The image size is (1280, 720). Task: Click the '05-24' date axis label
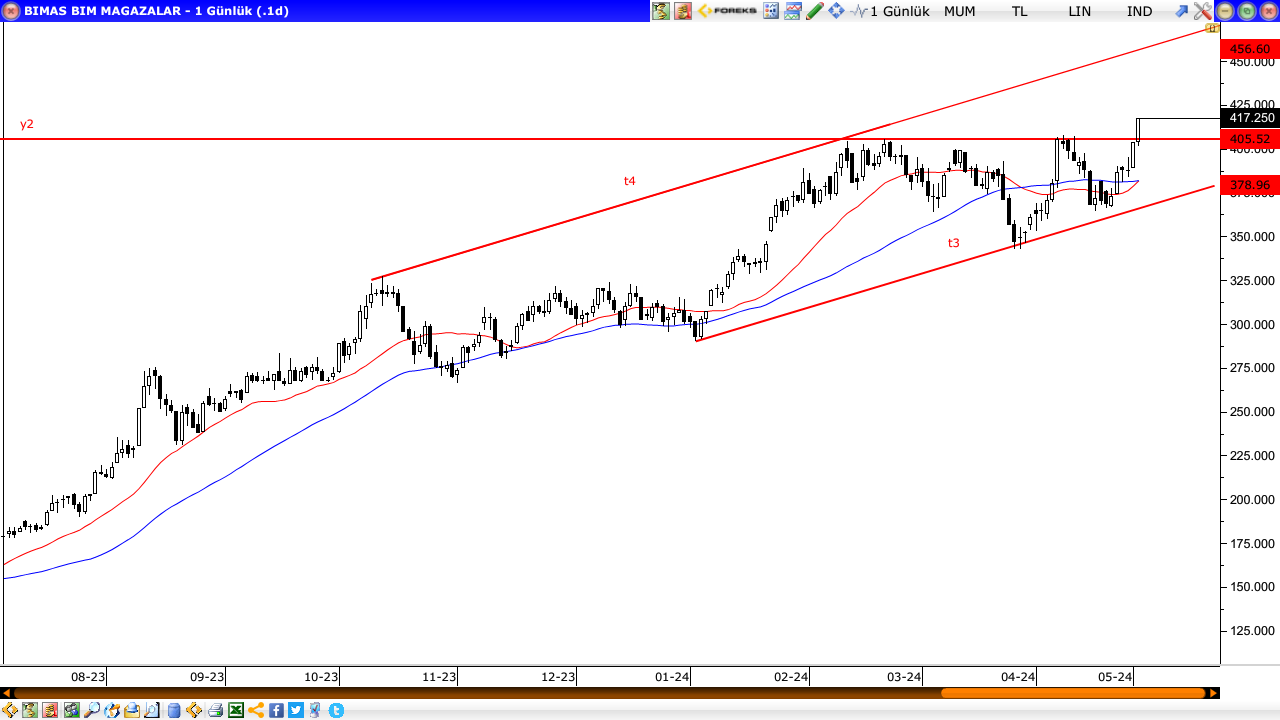click(1115, 677)
